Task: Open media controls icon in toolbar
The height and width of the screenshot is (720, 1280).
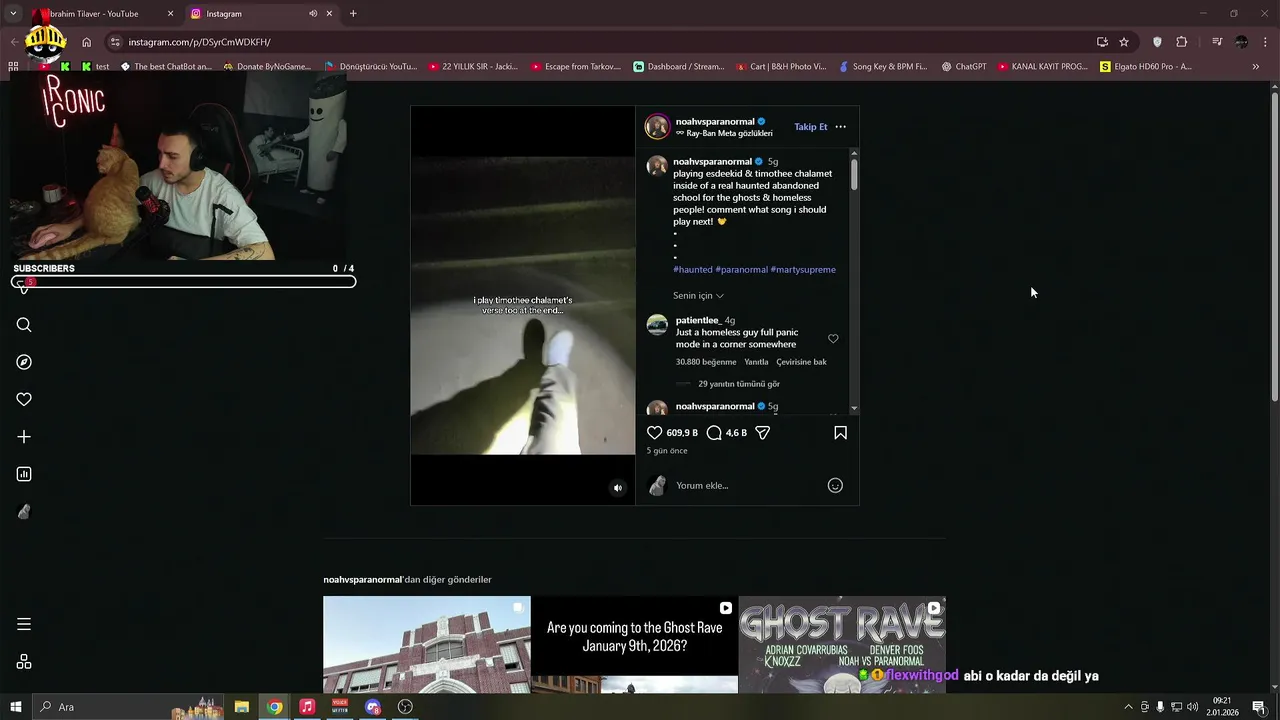Action: click(1217, 42)
